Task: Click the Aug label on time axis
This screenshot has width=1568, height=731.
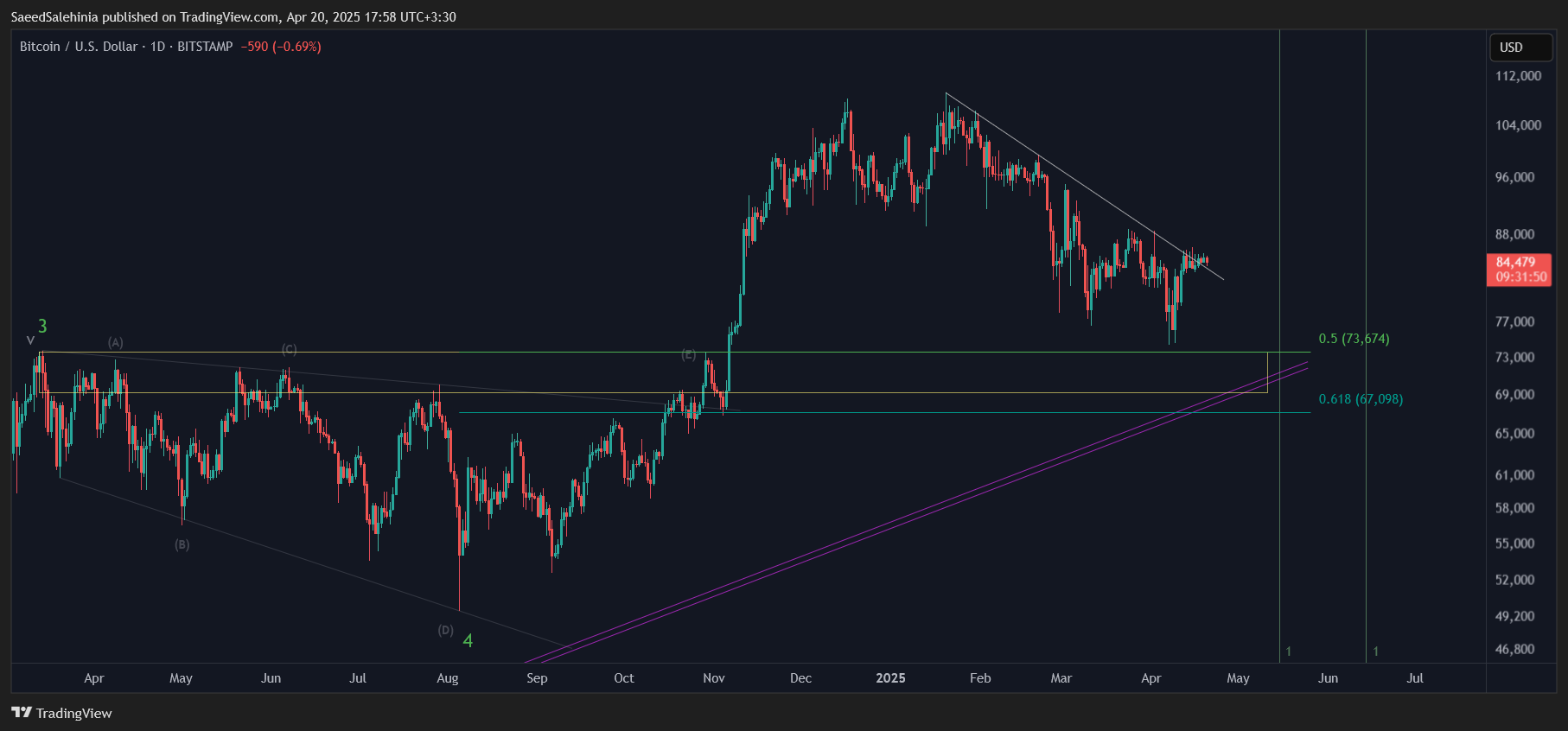Action: click(448, 678)
